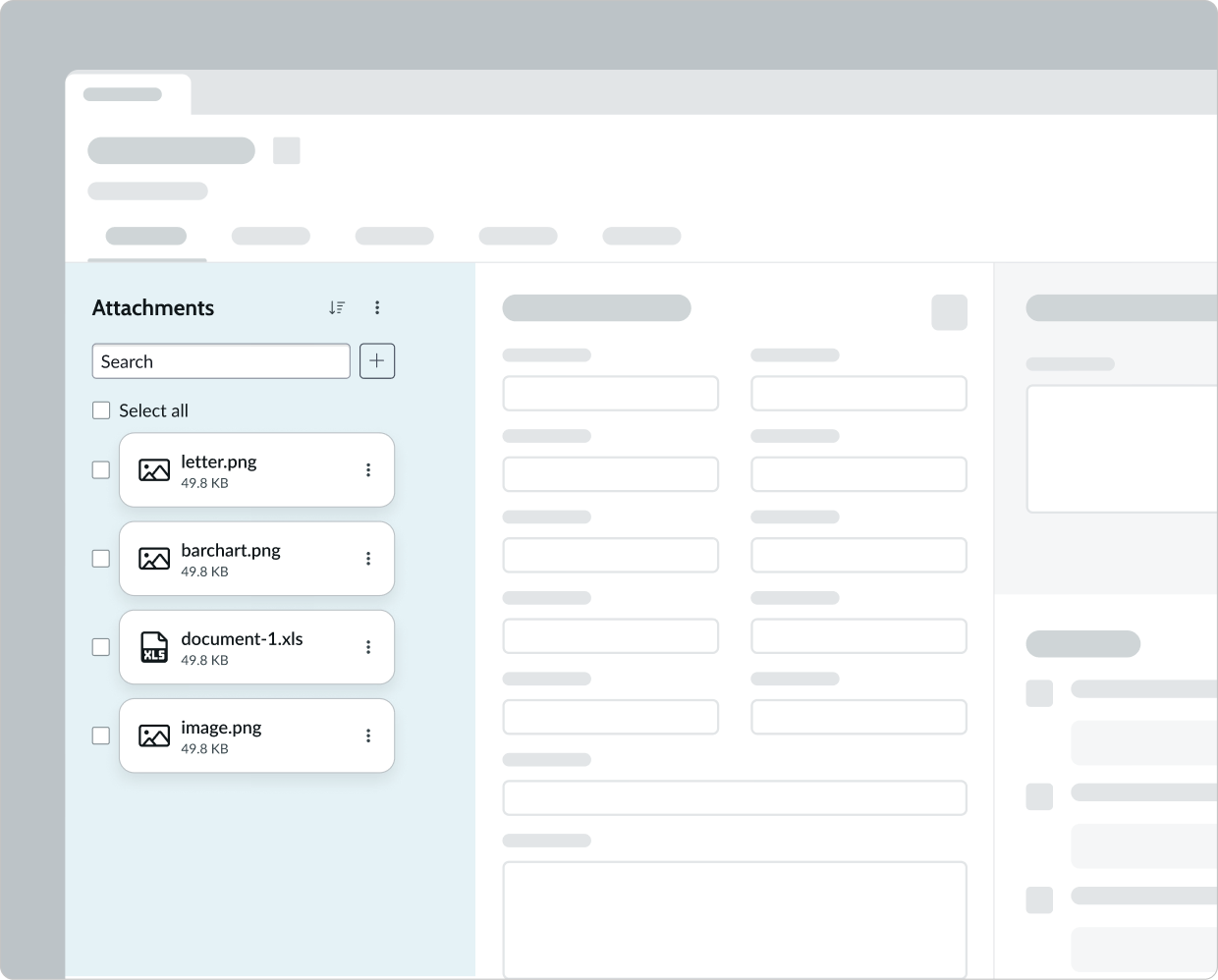
Task: Open the letter.png more options menu
Action: point(368,470)
